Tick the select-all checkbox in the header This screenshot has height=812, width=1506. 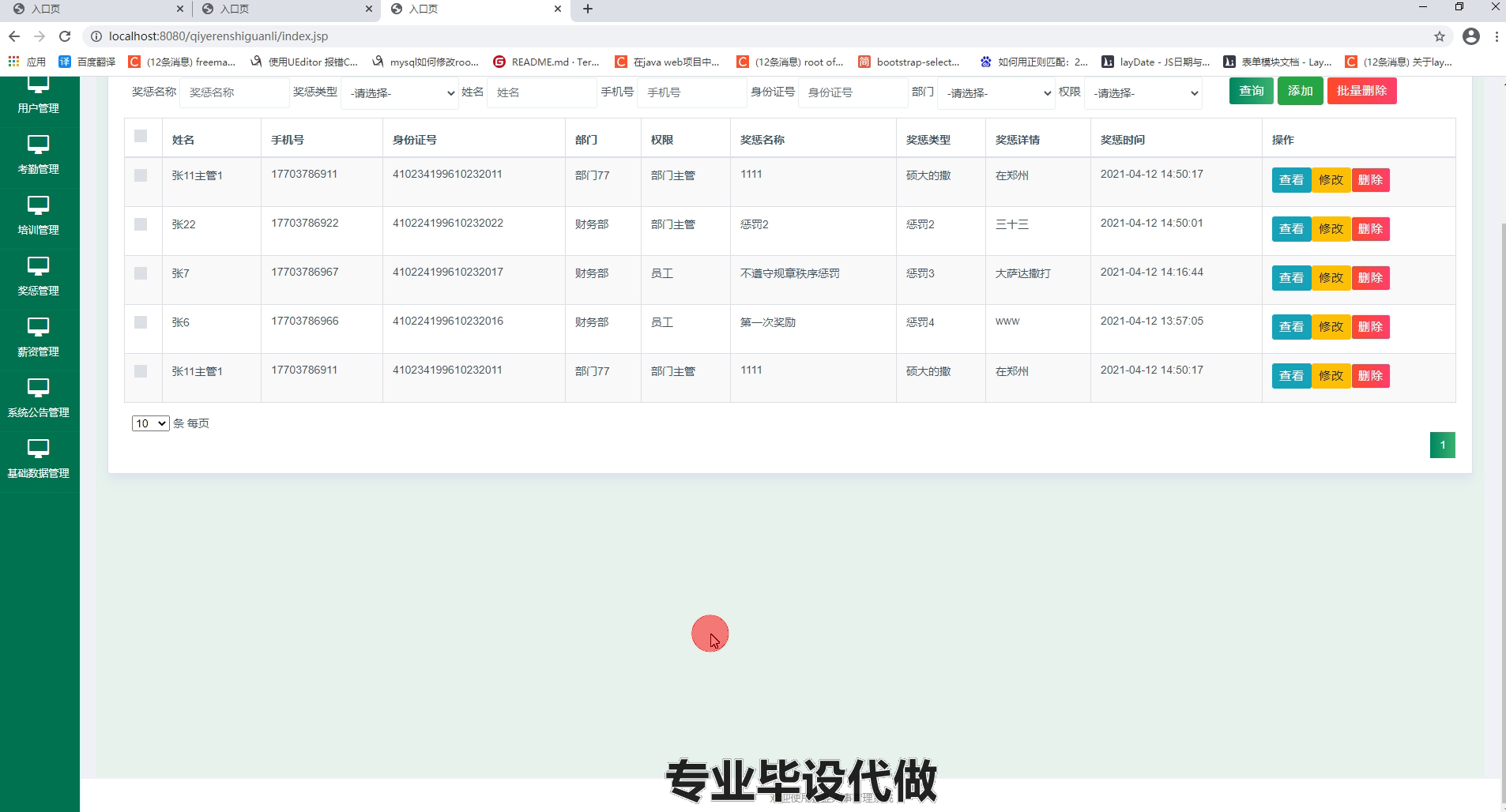(141, 136)
